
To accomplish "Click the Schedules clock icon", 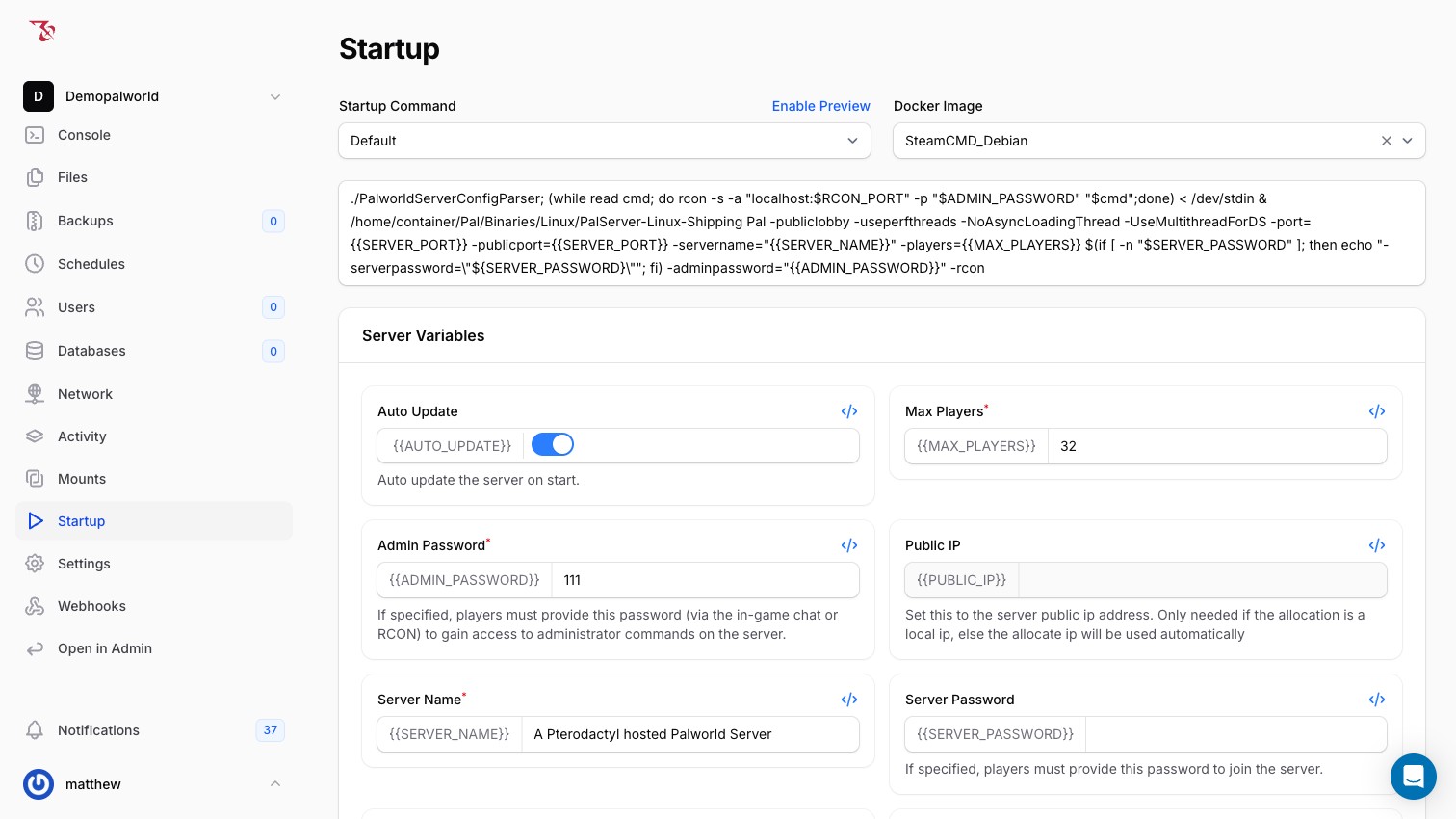I will [35, 264].
